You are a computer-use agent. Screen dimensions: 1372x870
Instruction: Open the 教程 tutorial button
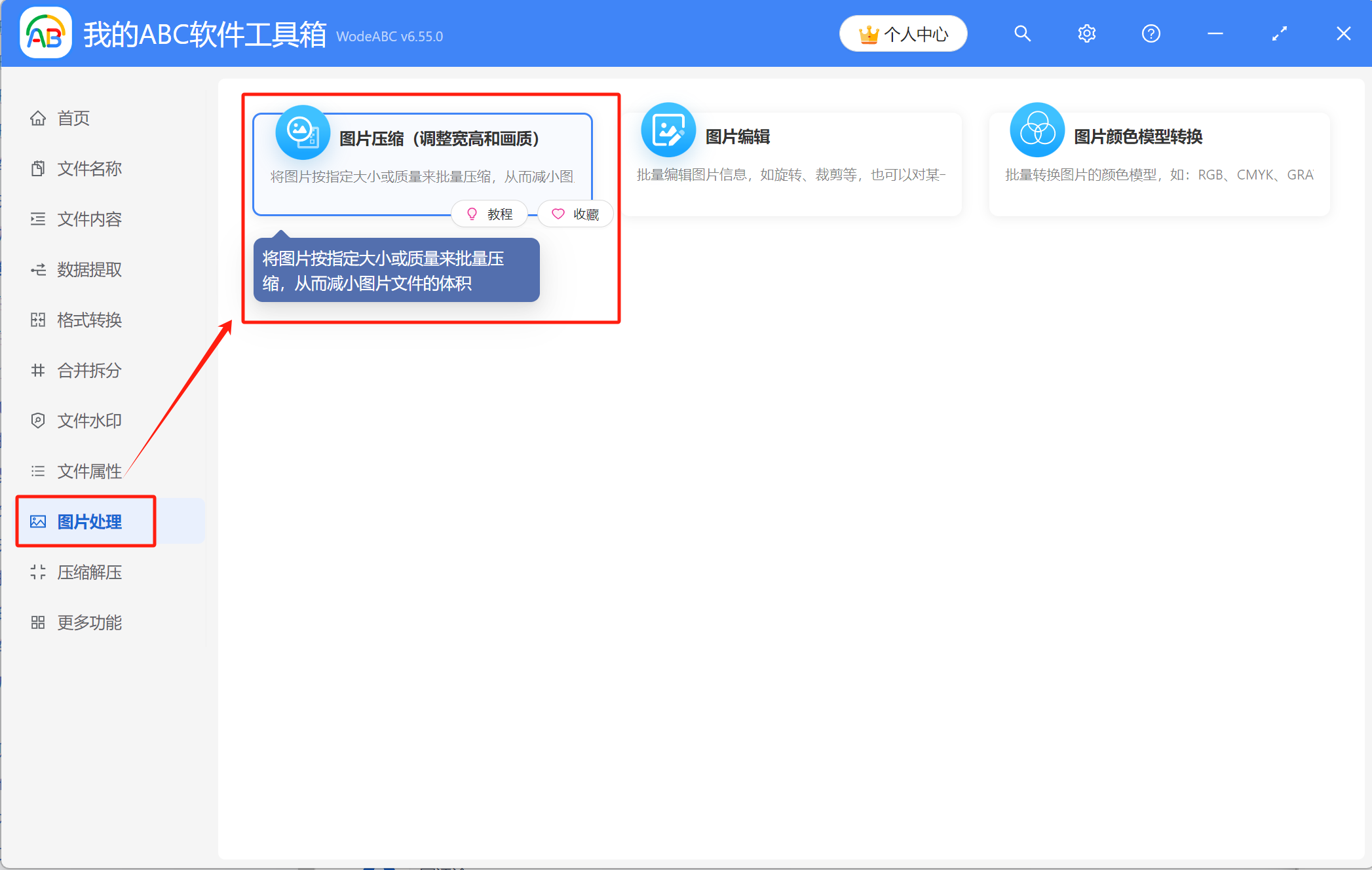click(489, 214)
